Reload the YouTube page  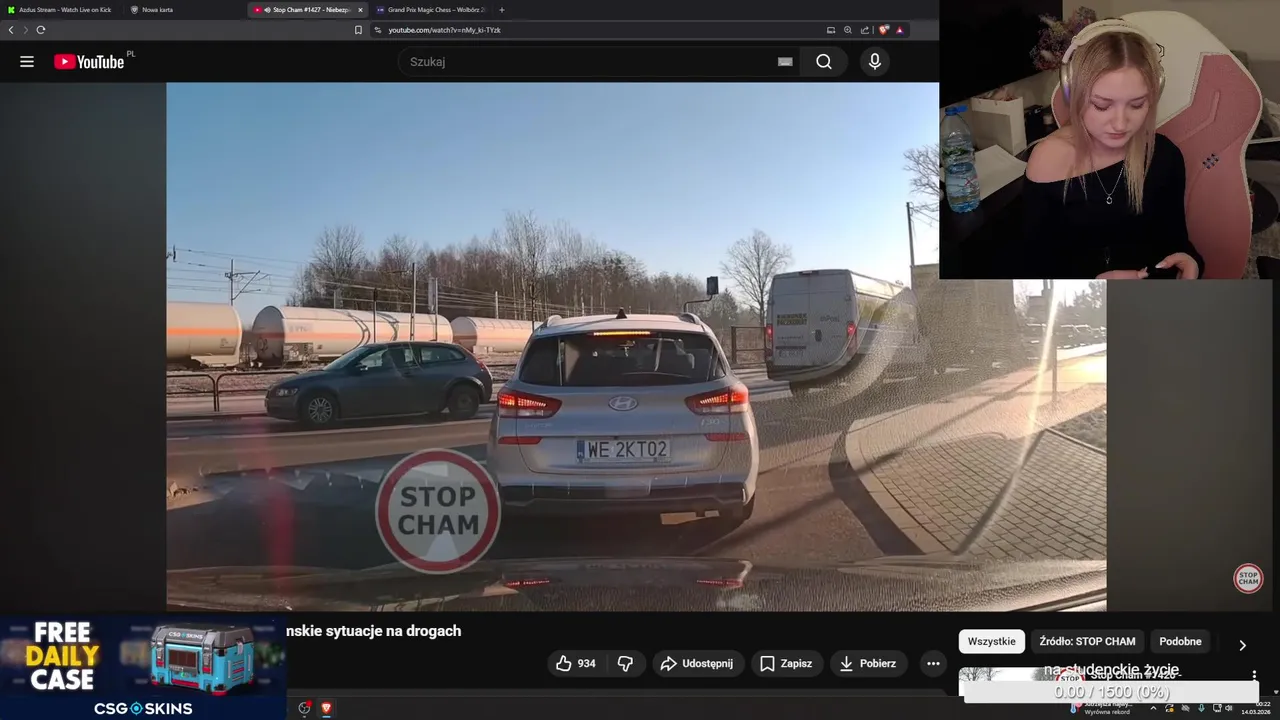(x=41, y=30)
